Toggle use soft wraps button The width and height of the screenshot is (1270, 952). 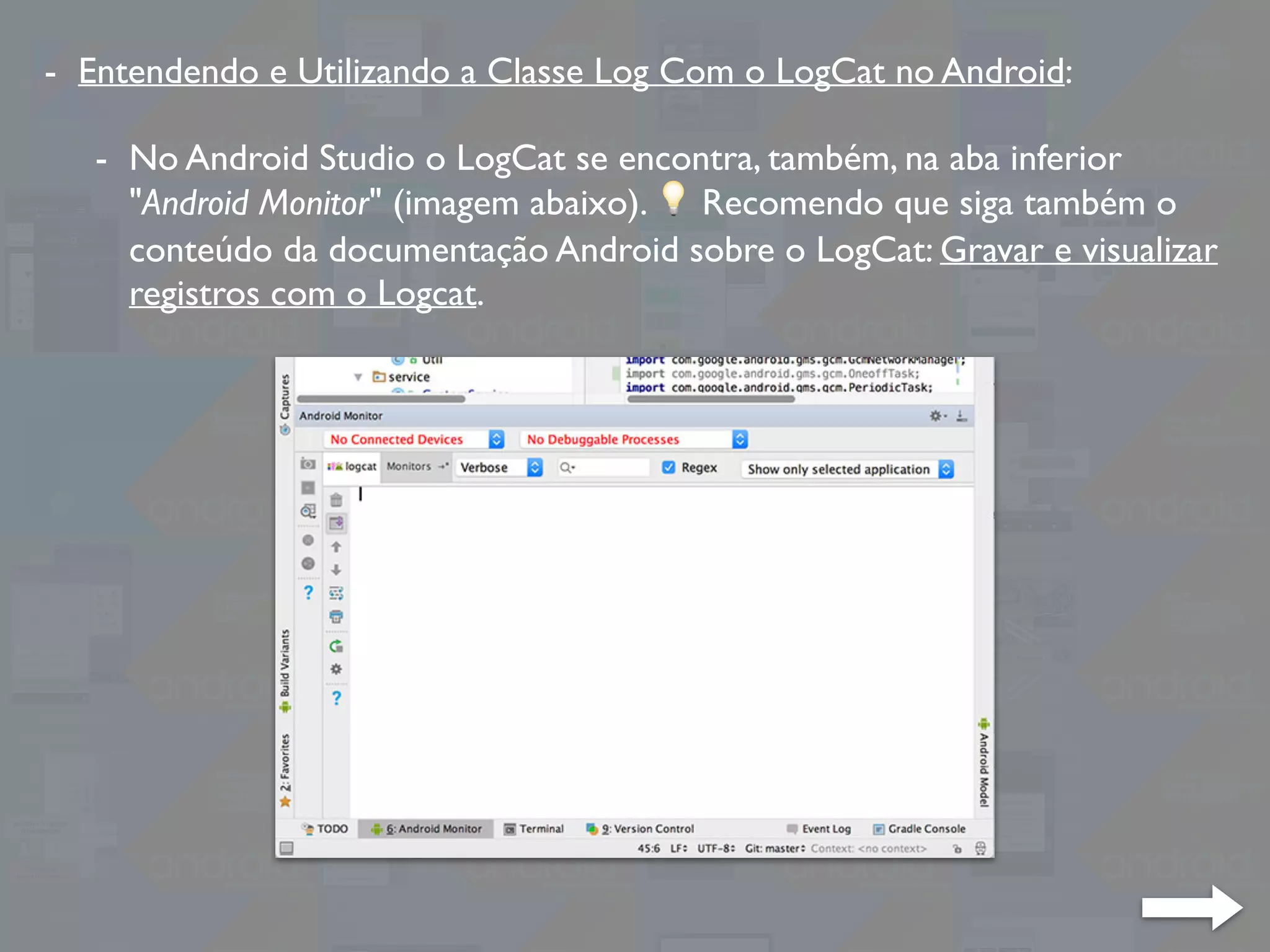(336, 593)
